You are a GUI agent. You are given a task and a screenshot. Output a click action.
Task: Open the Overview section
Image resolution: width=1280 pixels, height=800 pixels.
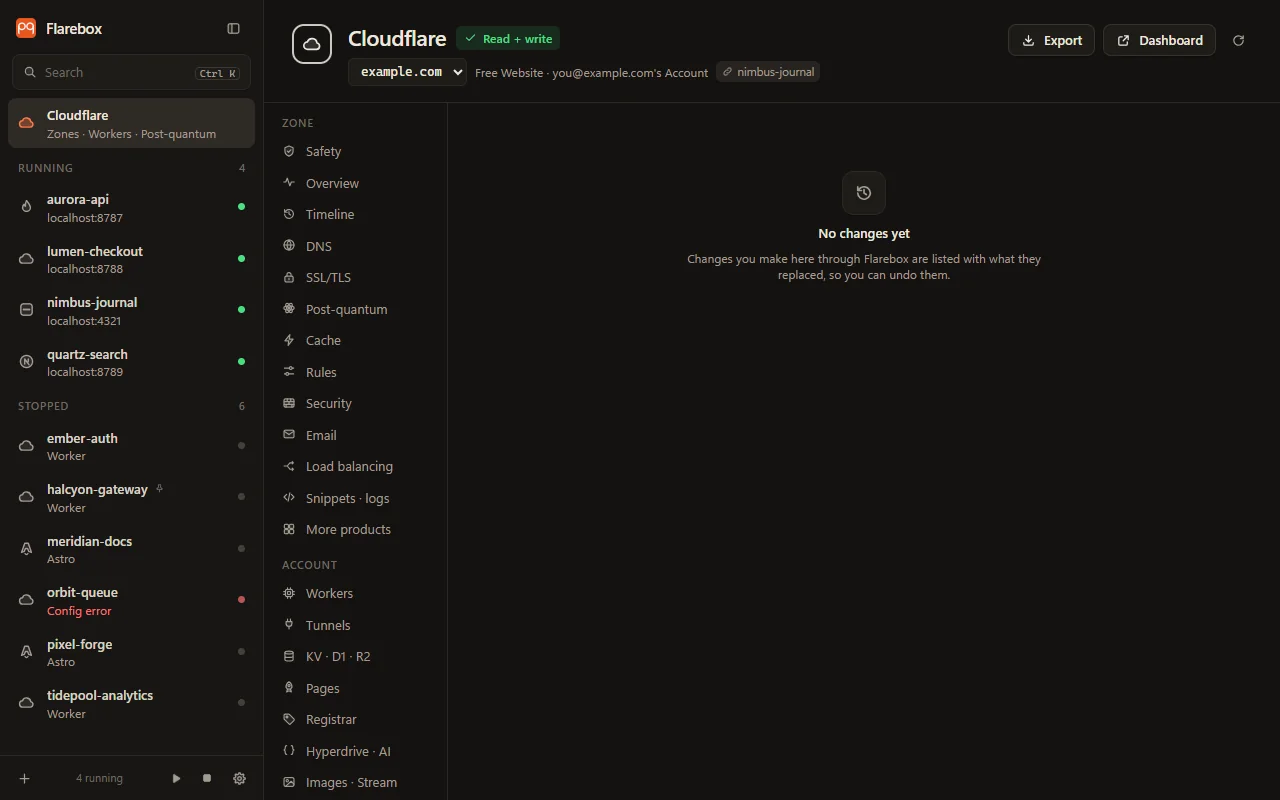[x=355, y=183]
